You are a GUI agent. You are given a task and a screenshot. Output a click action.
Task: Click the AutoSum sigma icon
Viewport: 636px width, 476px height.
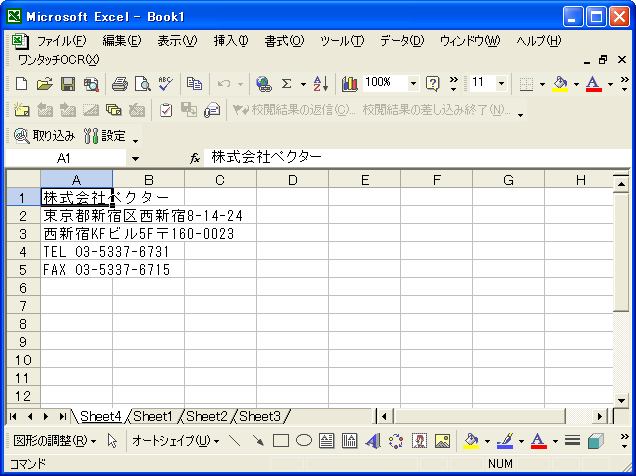[x=287, y=84]
